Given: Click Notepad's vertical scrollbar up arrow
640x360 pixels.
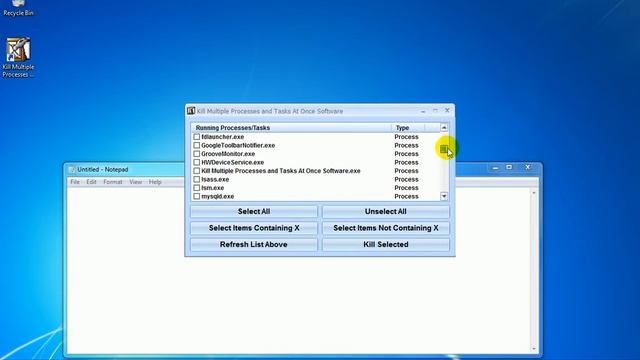Looking at the screenshot, I should pyautogui.click(x=534, y=193).
